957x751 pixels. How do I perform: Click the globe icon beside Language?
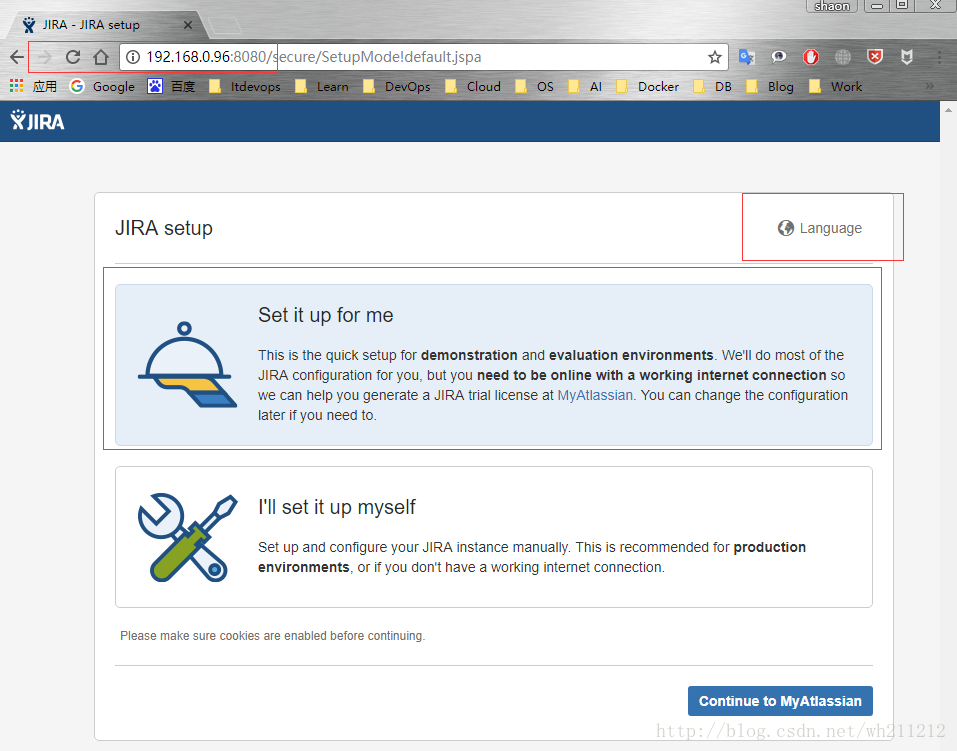click(x=785, y=228)
